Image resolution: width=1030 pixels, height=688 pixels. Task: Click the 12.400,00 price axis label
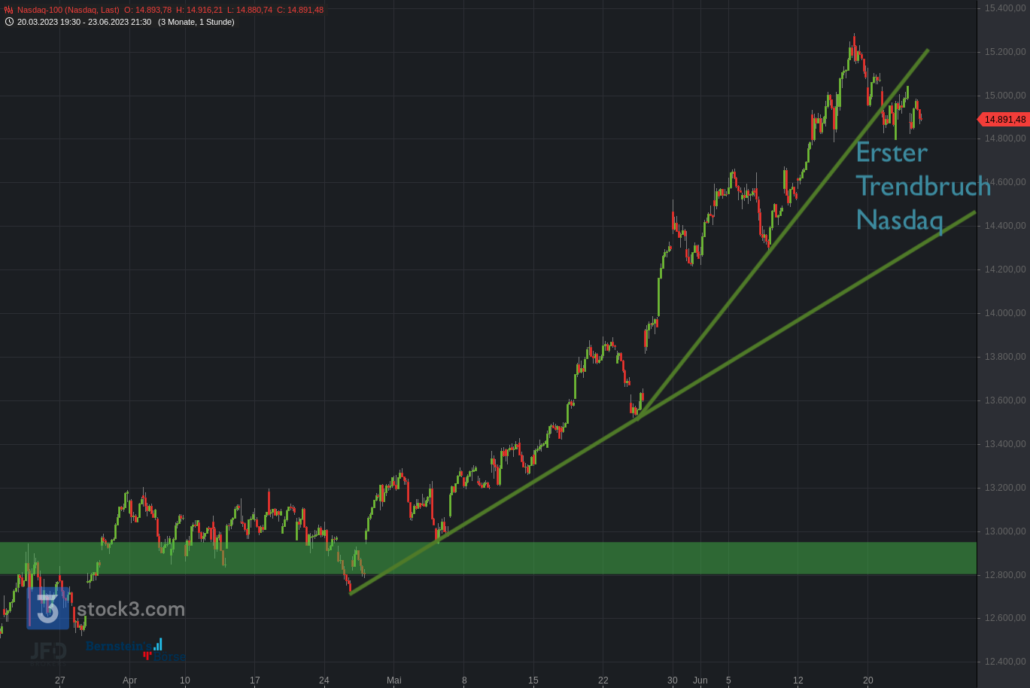(1005, 662)
